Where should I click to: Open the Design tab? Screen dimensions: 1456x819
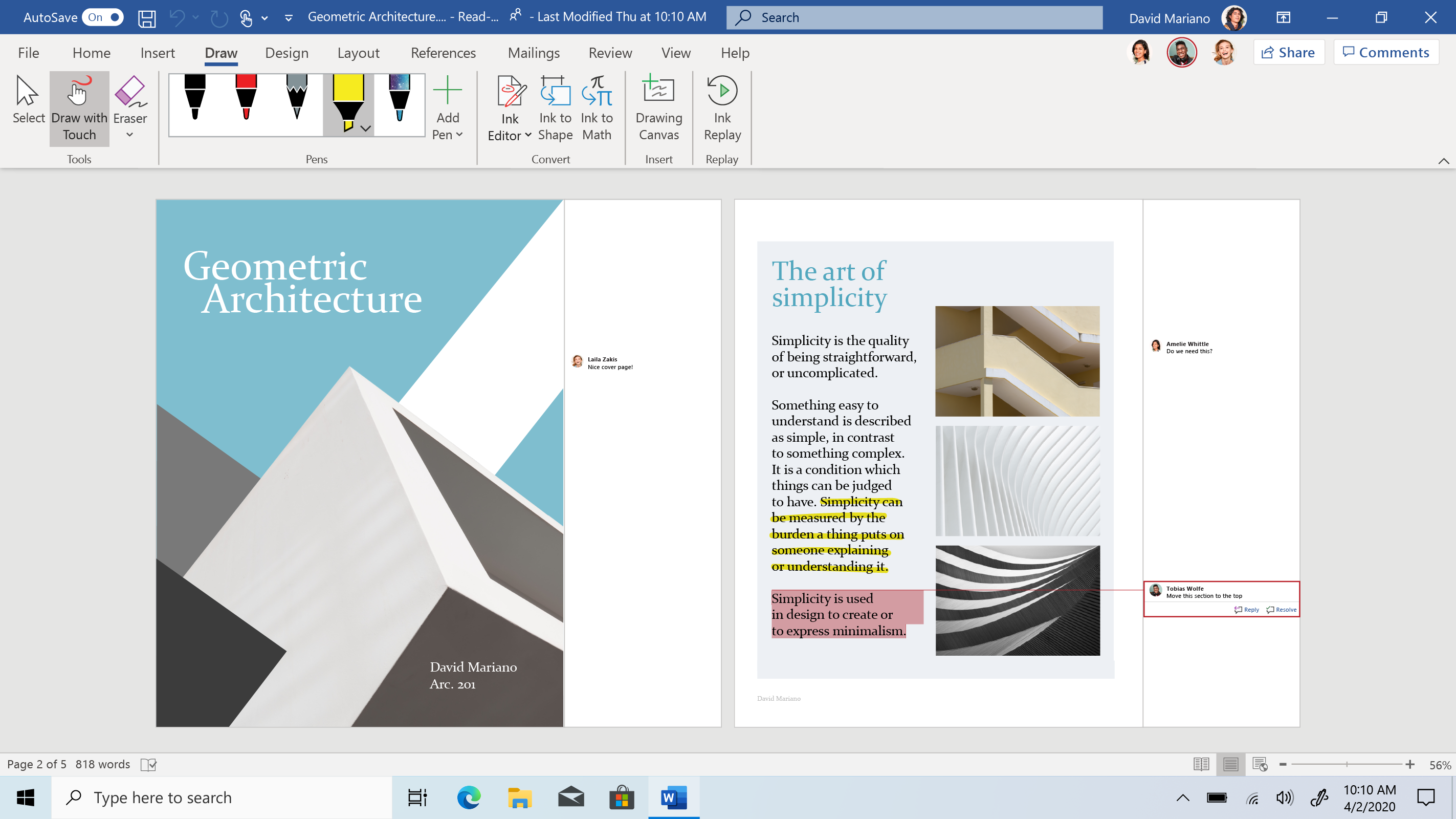pyautogui.click(x=286, y=53)
